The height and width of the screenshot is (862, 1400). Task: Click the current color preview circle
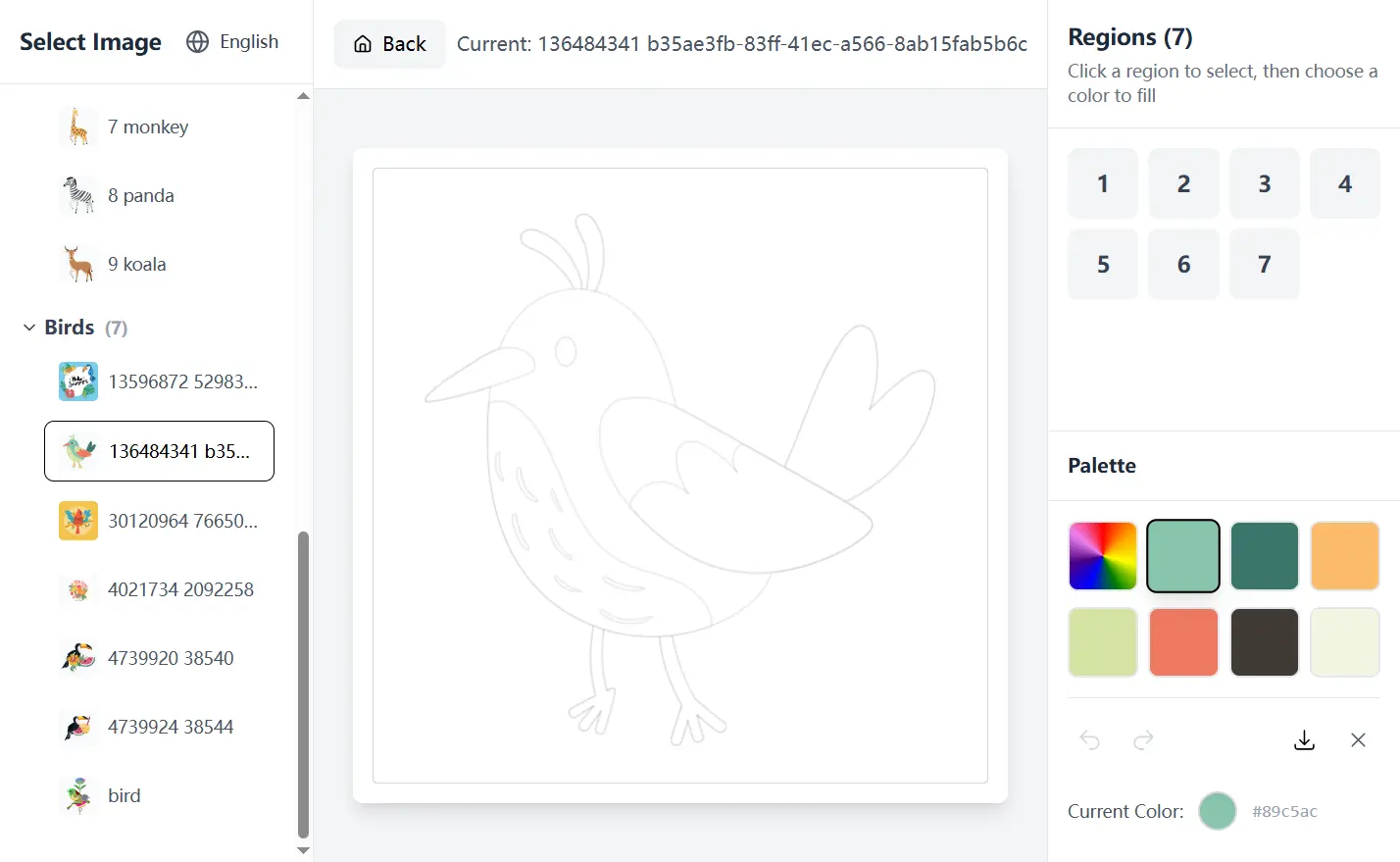click(1218, 811)
